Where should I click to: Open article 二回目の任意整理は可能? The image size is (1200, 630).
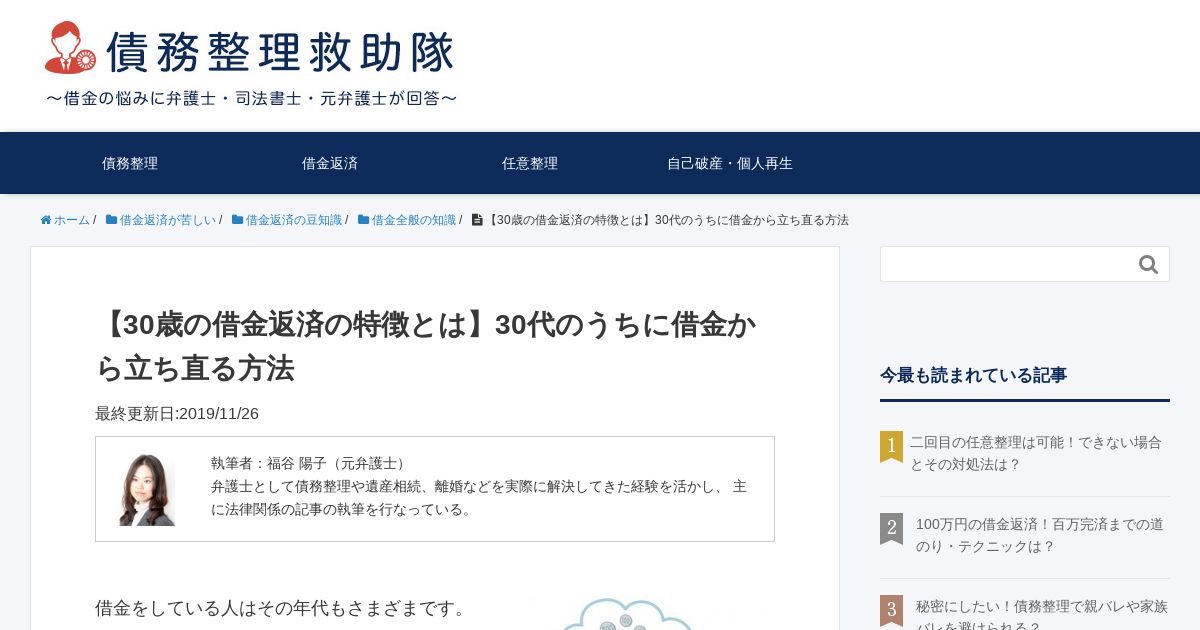[x=1036, y=453]
